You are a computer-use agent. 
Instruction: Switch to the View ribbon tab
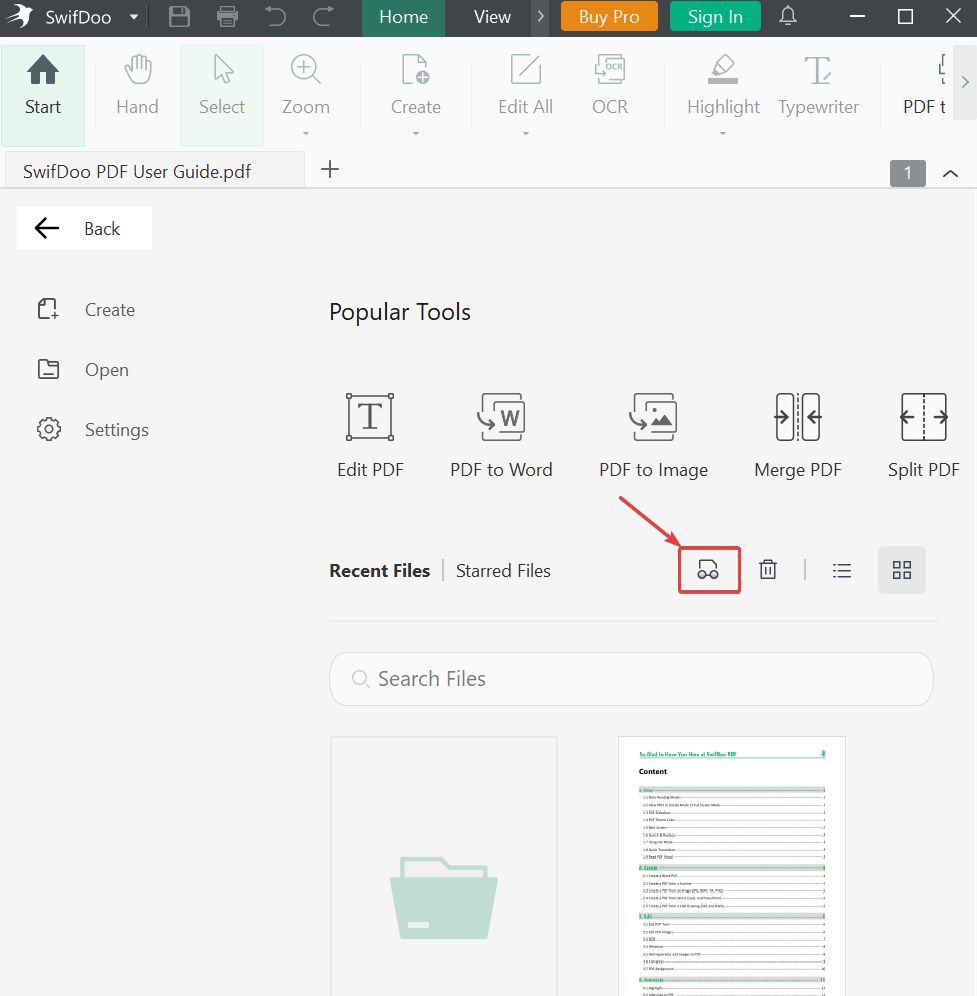[x=492, y=18]
